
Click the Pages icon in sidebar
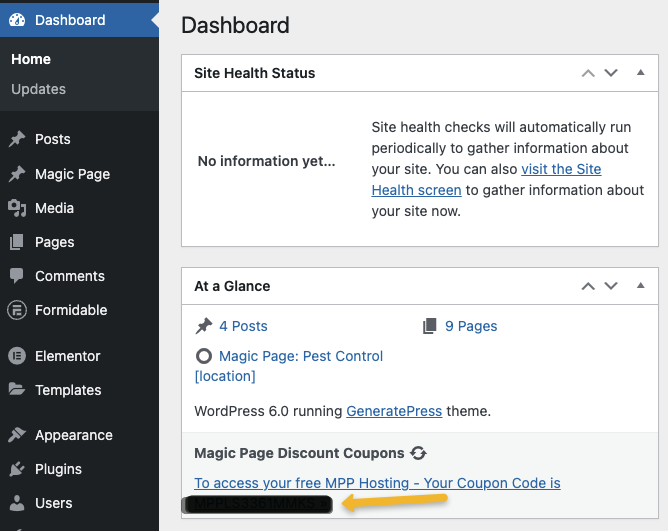17,242
